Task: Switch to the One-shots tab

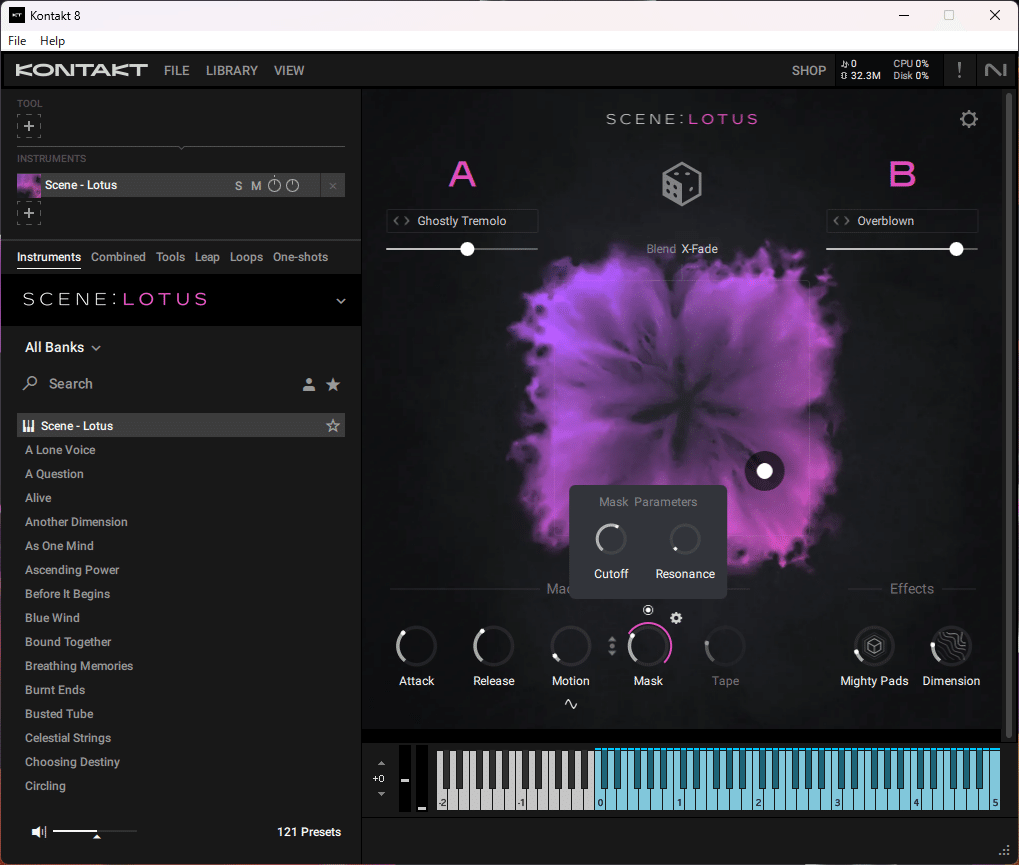Action: 300,257
